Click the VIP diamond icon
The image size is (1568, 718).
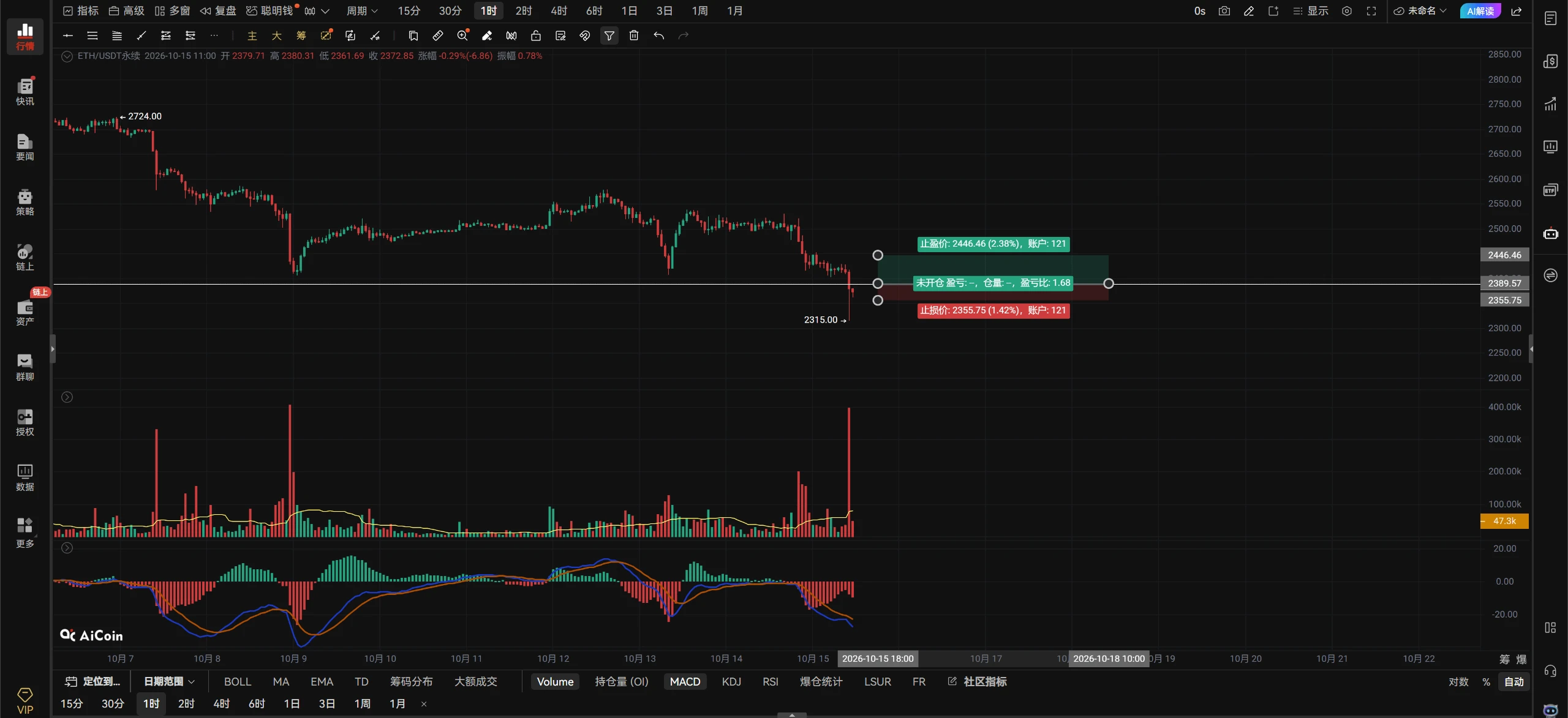(x=25, y=701)
